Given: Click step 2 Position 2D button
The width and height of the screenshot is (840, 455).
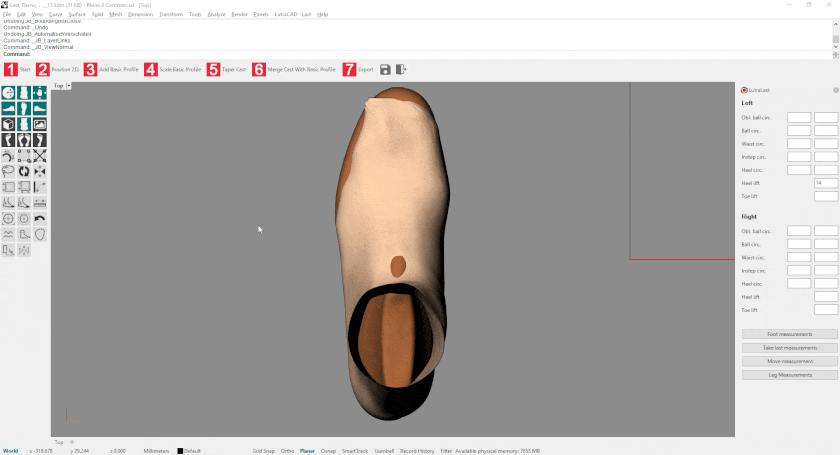Looking at the screenshot, I should point(57,70).
